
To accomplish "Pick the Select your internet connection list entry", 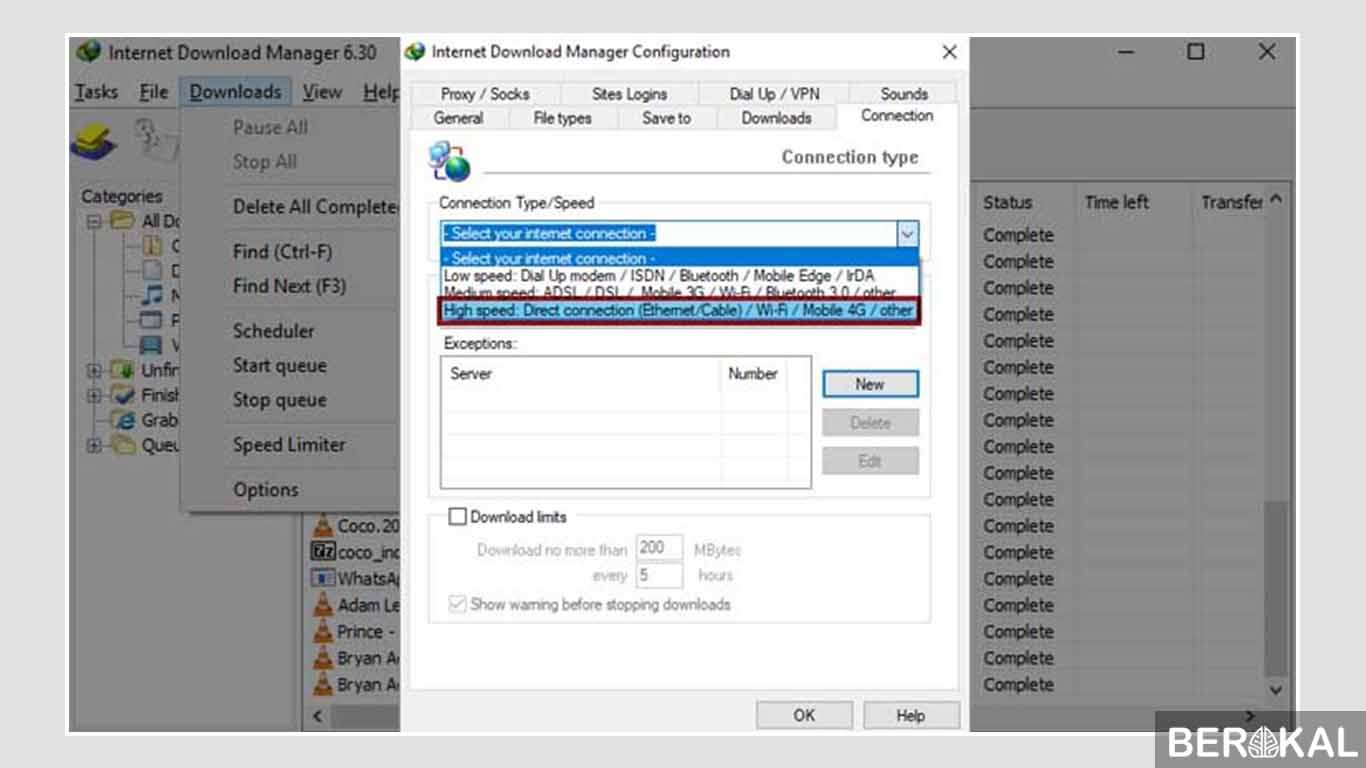I will [x=678, y=258].
